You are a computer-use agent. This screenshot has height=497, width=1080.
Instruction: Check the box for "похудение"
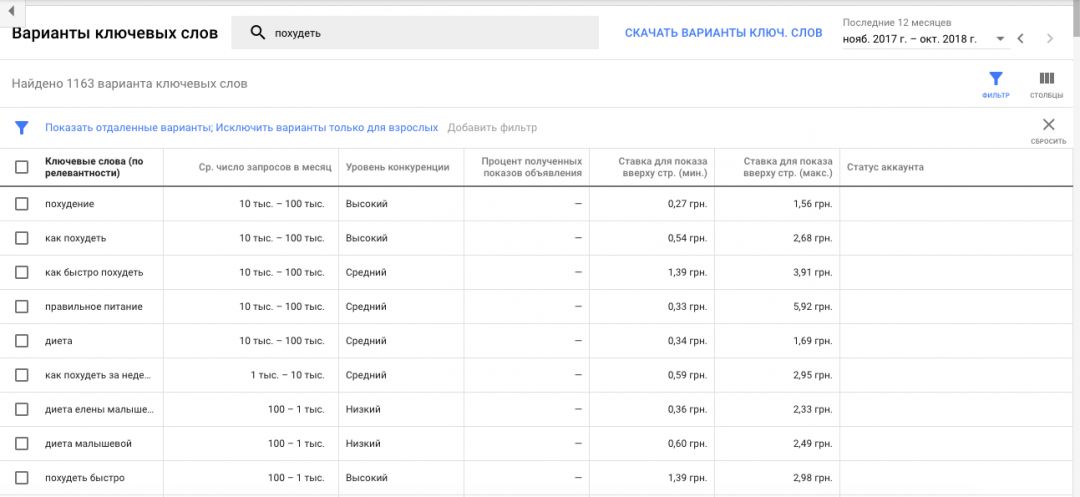22,204
